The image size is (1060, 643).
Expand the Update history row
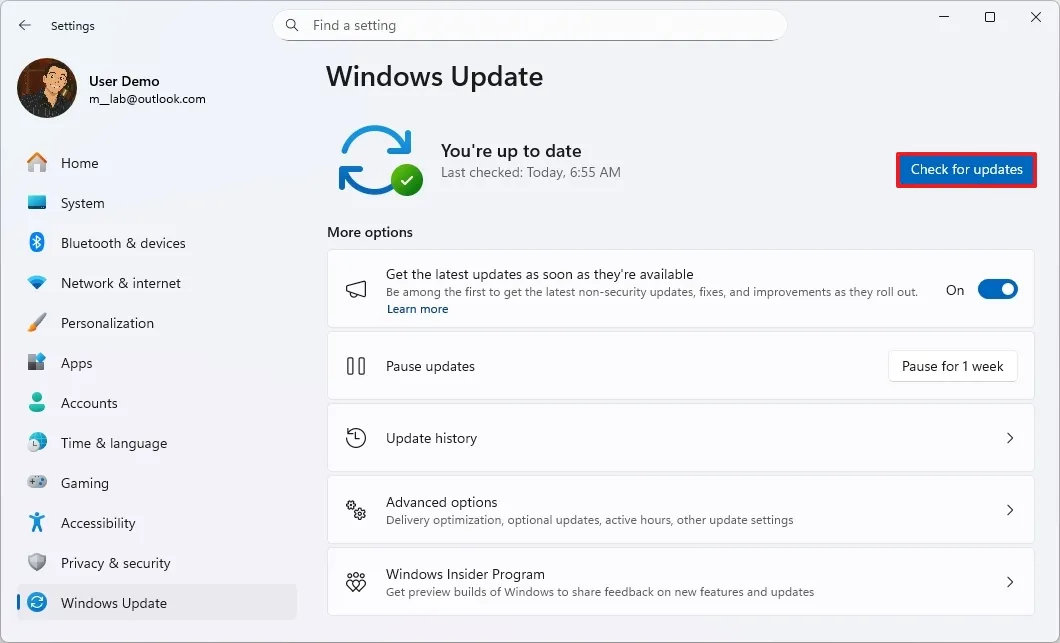(x=1011, y=437)
